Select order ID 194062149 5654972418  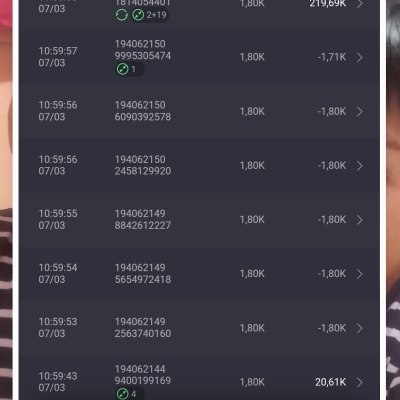(143, 273)
